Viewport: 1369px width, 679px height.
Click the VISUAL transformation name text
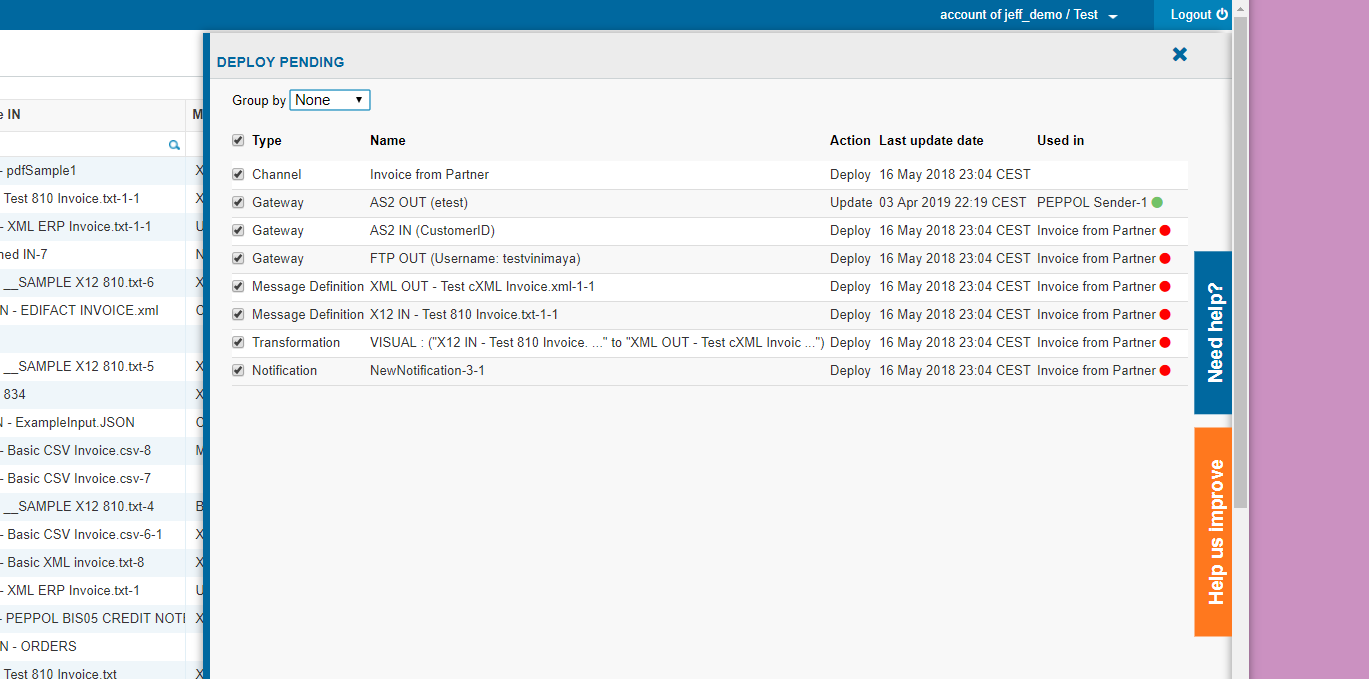pos(597,342)
